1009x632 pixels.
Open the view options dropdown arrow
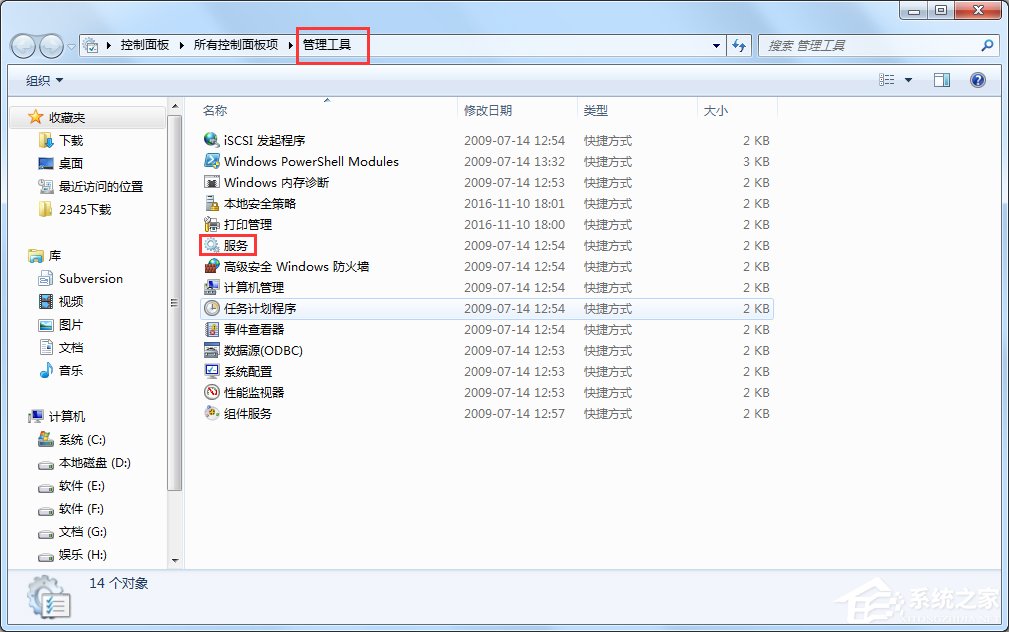908,79
